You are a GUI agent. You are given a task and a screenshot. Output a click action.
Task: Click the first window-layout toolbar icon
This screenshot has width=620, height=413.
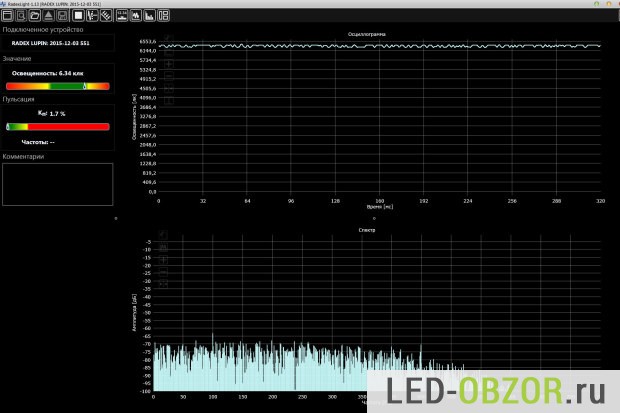click(x=7, y=16)
